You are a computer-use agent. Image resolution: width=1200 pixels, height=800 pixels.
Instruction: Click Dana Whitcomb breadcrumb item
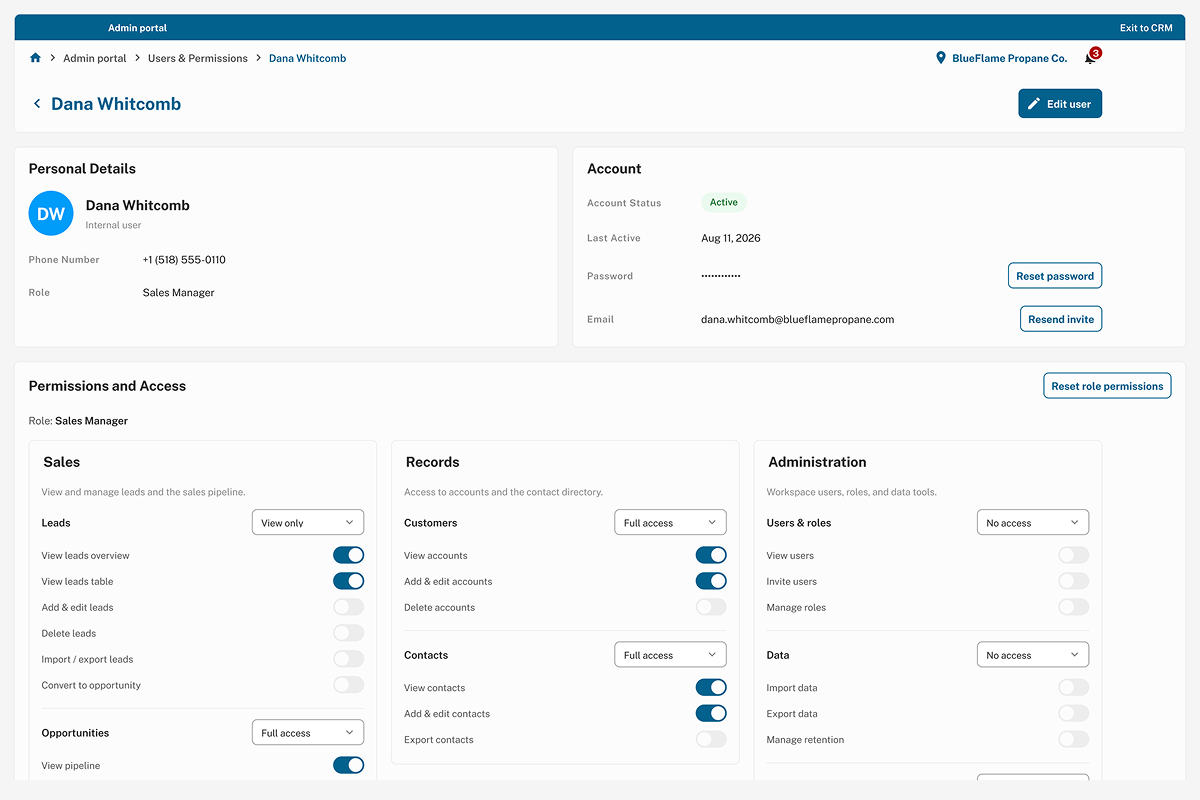coord(307,58)
